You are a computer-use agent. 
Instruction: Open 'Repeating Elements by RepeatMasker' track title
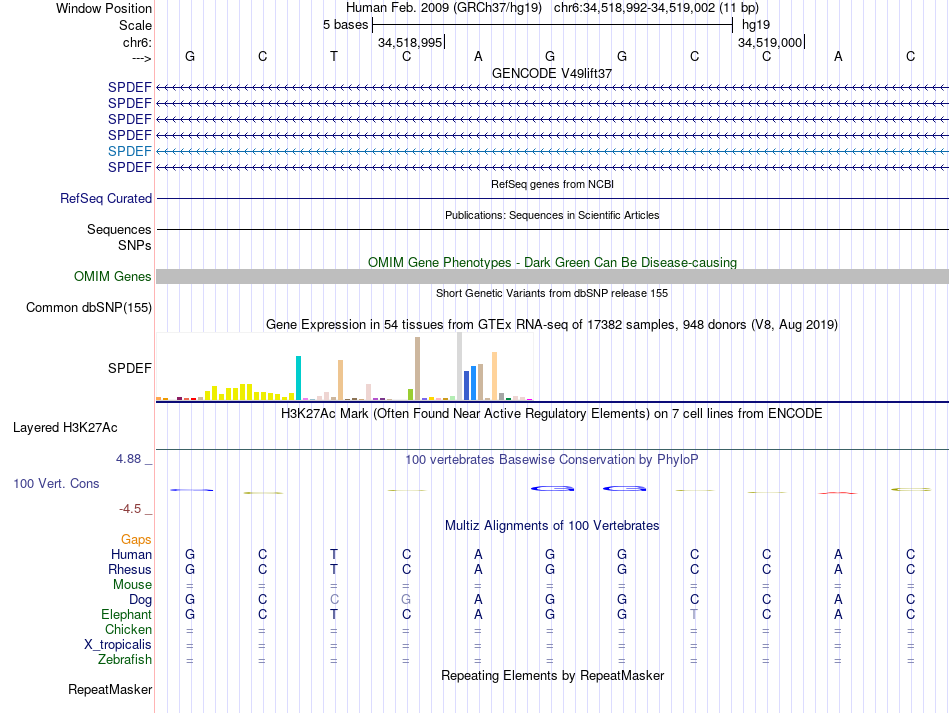(x=552, y=675)
